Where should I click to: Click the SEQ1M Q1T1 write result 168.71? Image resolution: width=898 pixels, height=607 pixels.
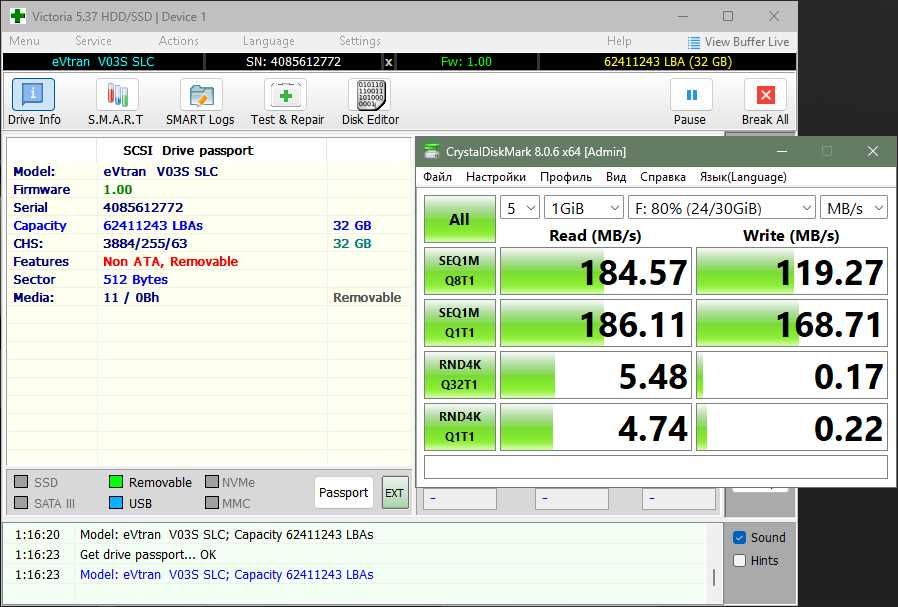(792, 323)
